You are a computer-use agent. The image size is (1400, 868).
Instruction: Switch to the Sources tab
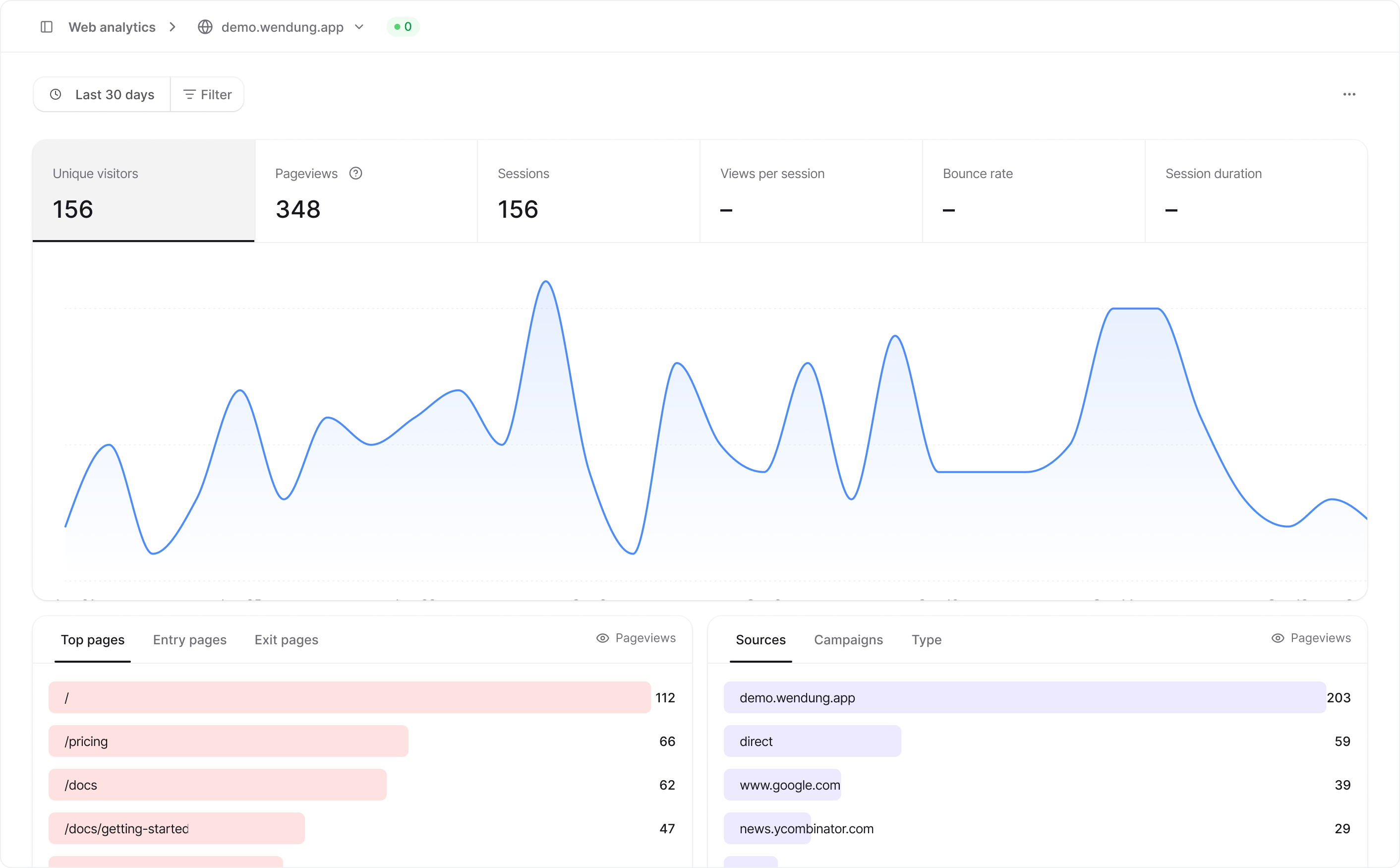760,639
